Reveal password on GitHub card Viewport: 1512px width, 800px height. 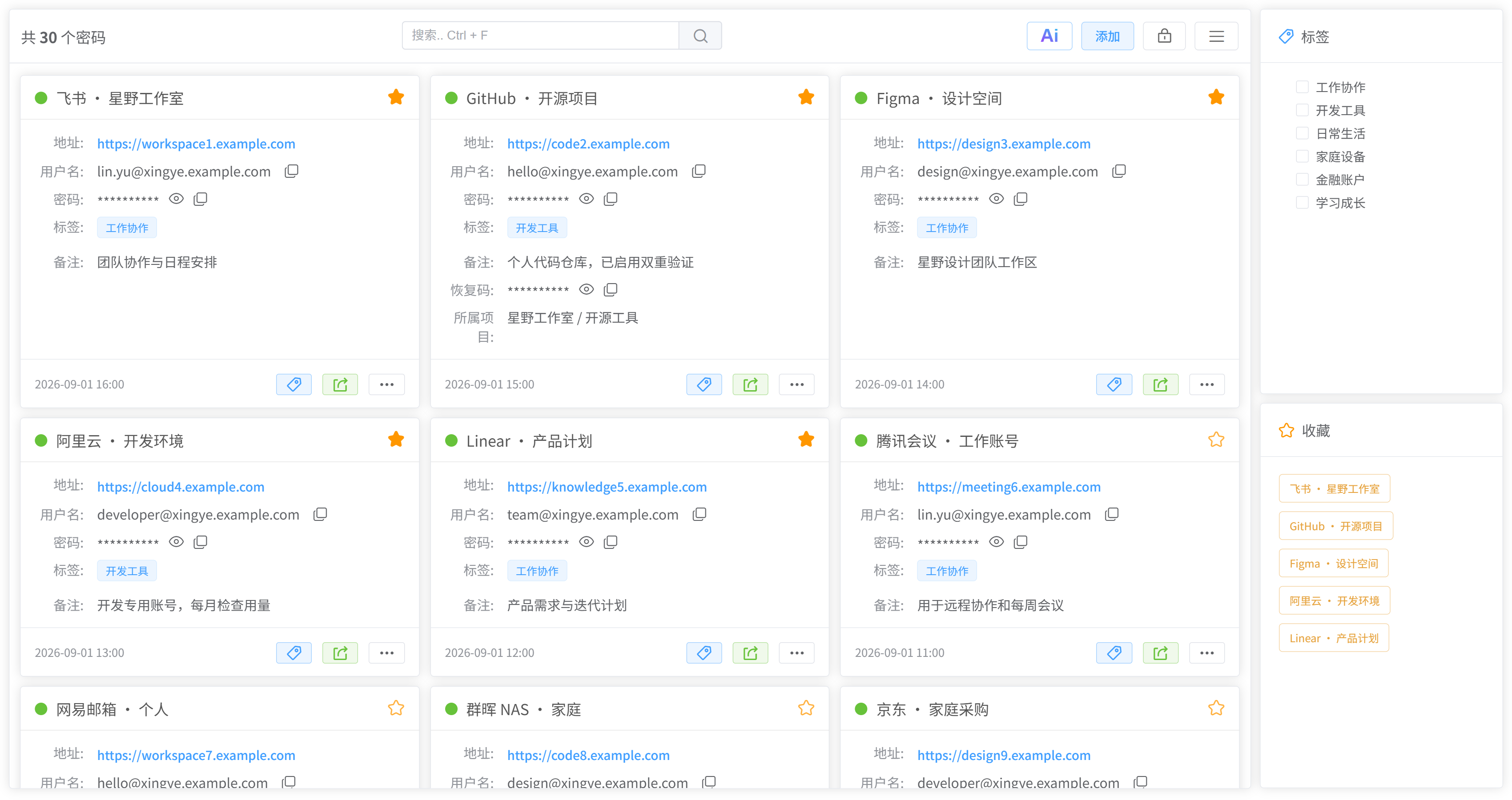coord(587,199)
